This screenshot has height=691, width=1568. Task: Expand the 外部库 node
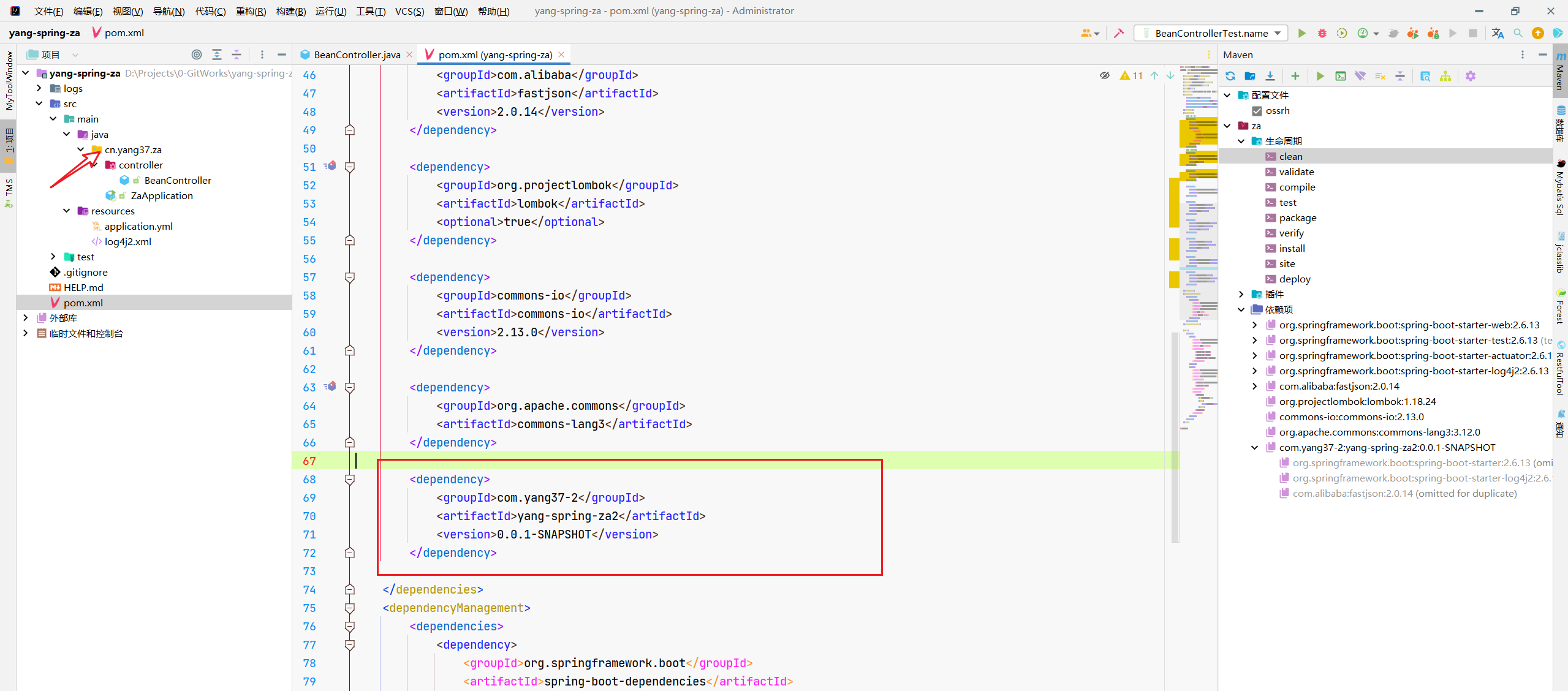25,318
